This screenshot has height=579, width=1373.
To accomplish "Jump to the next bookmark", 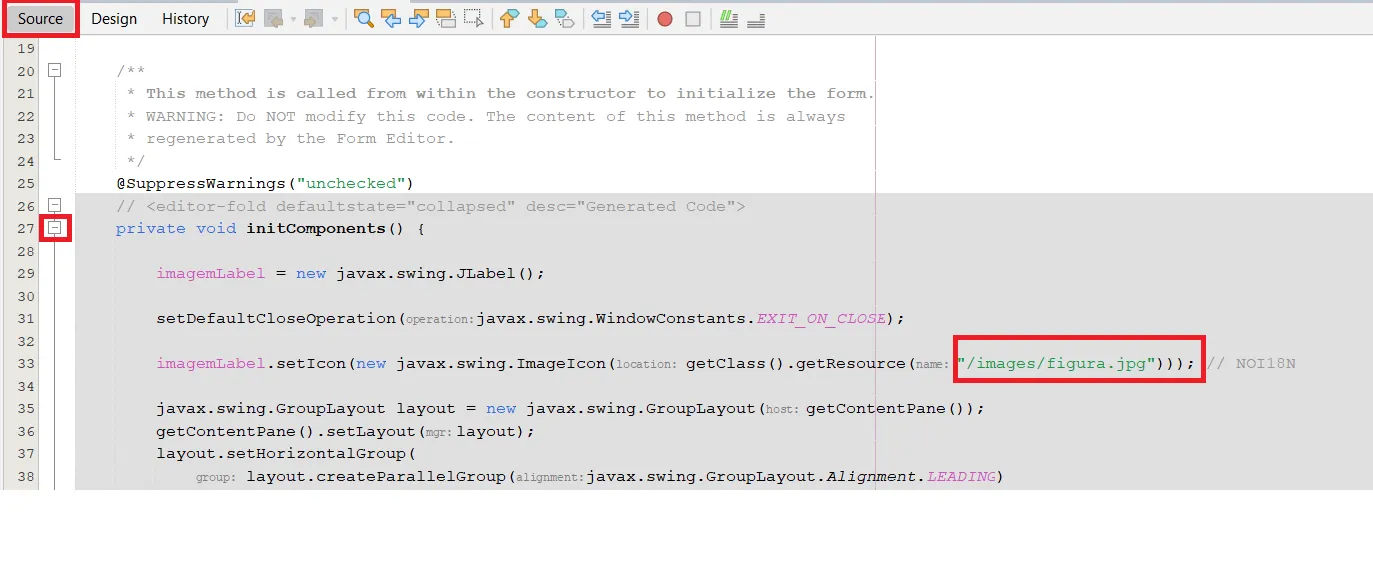I will [x=537, y=18].
